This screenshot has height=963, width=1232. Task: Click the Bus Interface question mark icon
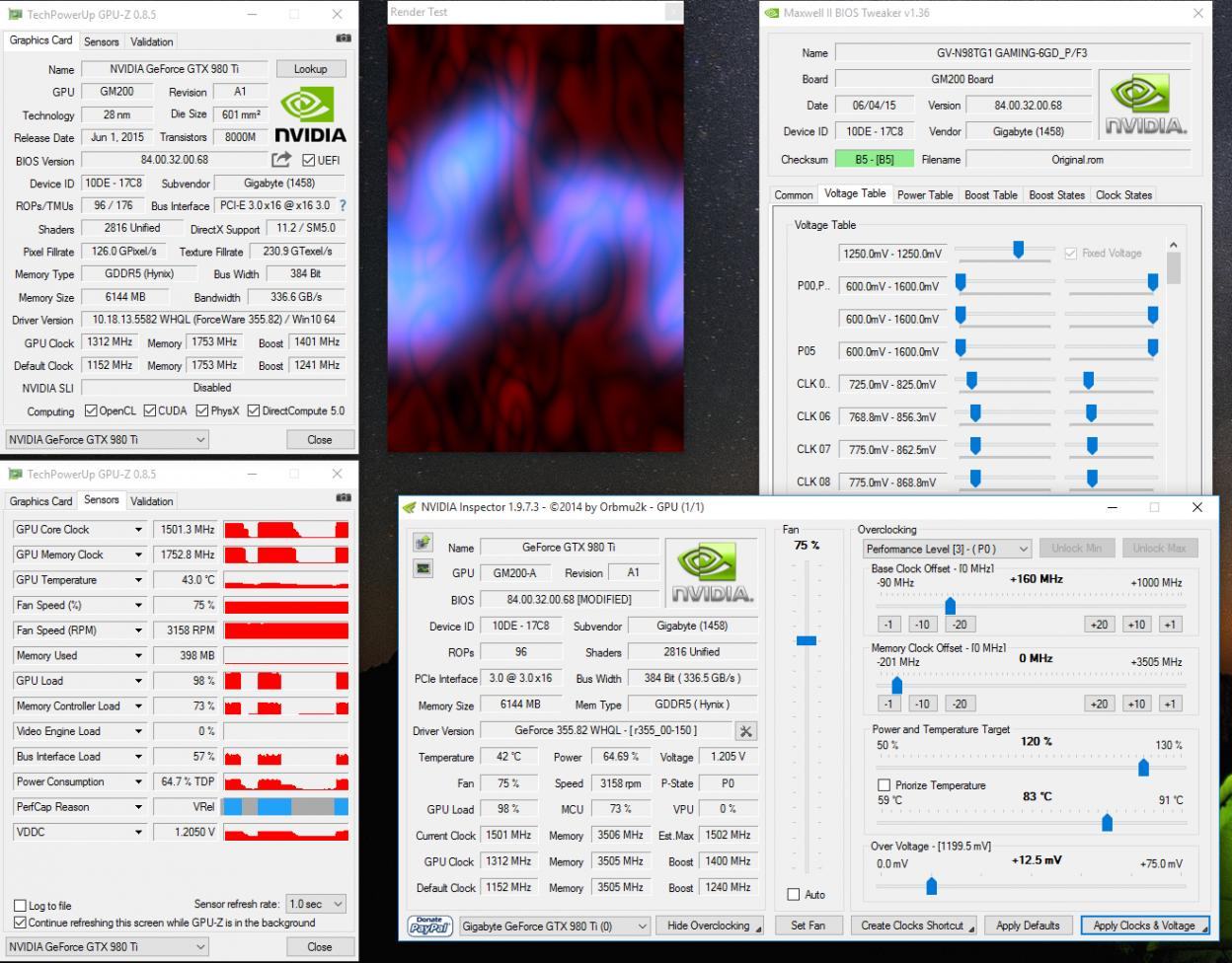343,205
